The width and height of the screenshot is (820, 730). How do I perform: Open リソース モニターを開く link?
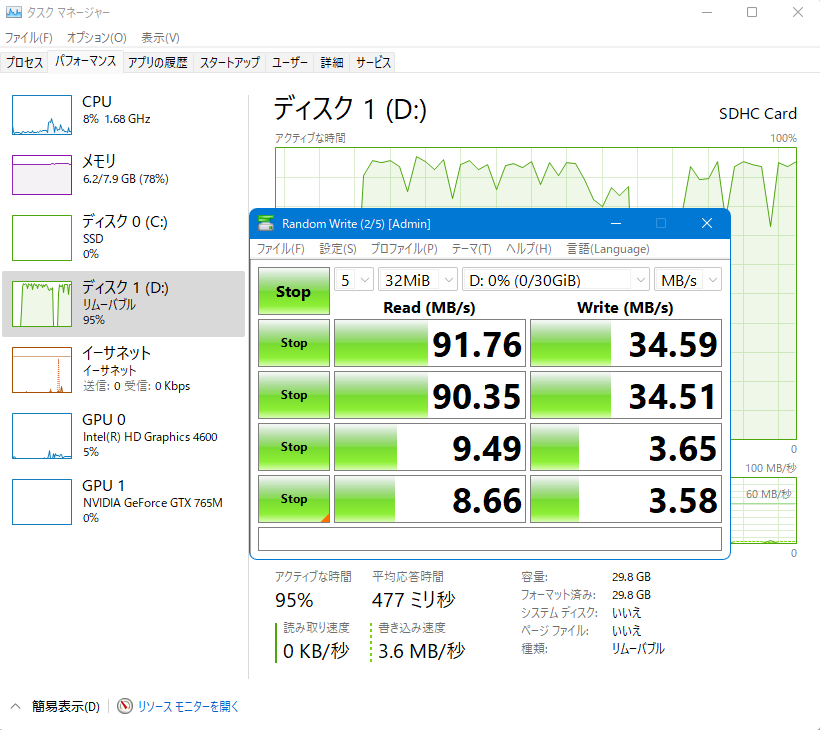(188, 706)
